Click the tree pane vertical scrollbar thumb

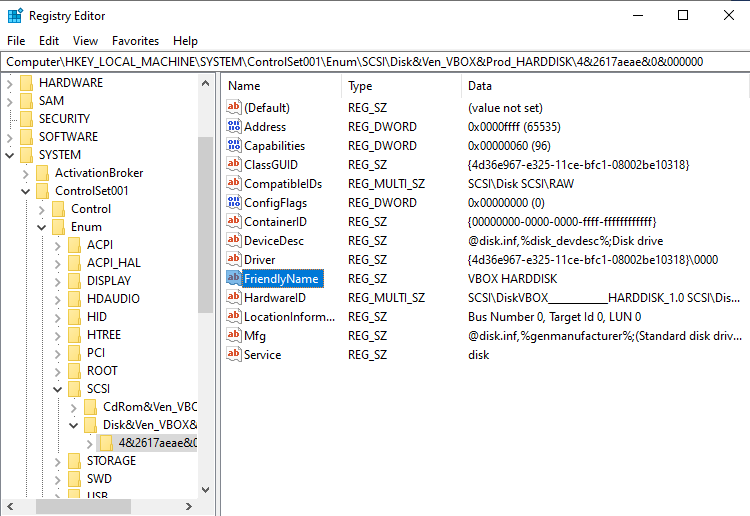(x=206, y=225)
